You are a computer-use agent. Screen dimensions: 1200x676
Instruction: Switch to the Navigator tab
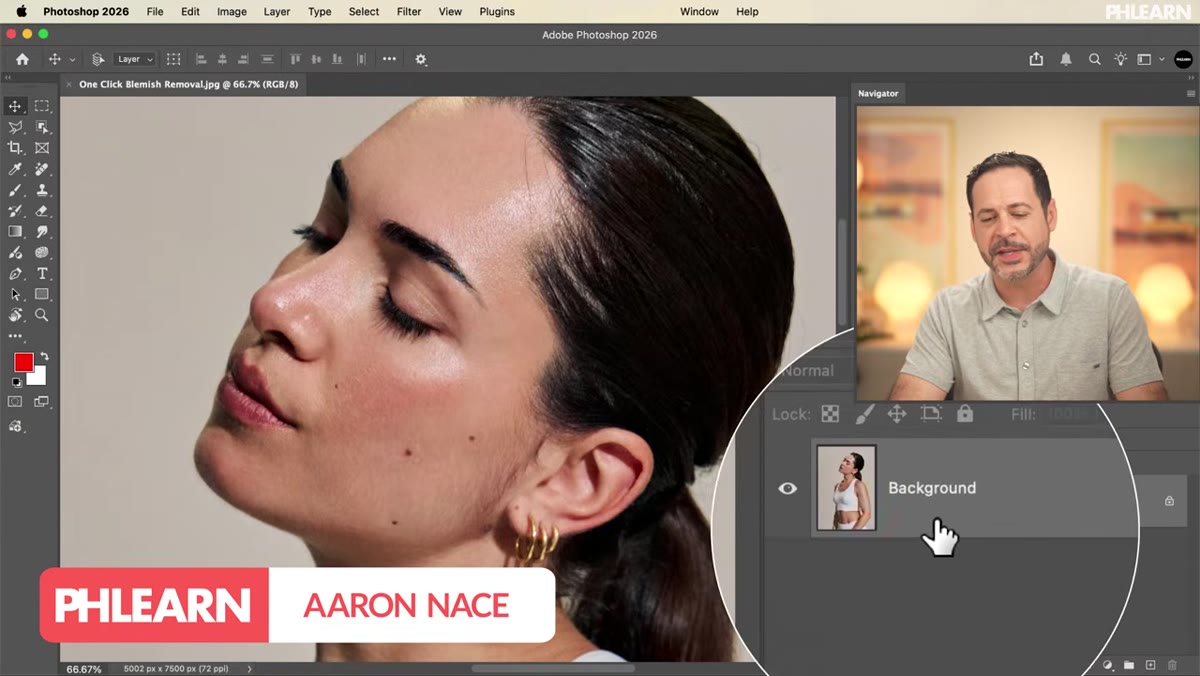tap(878, 93)
